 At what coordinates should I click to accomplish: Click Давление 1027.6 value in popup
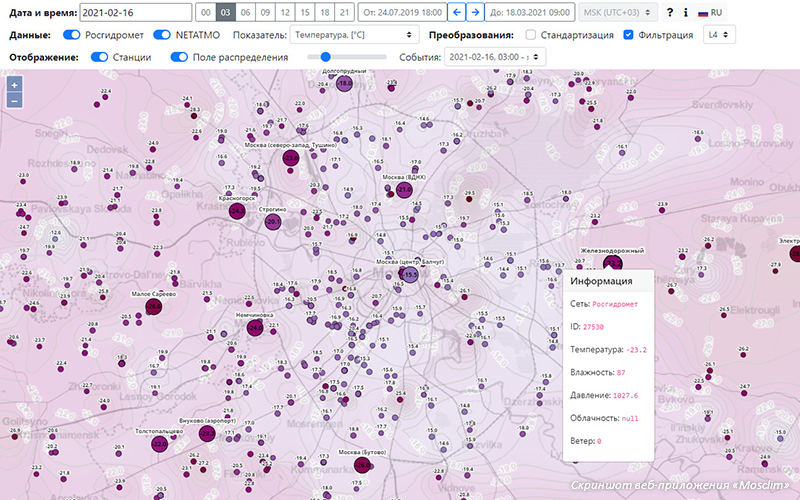click(626, 395)
